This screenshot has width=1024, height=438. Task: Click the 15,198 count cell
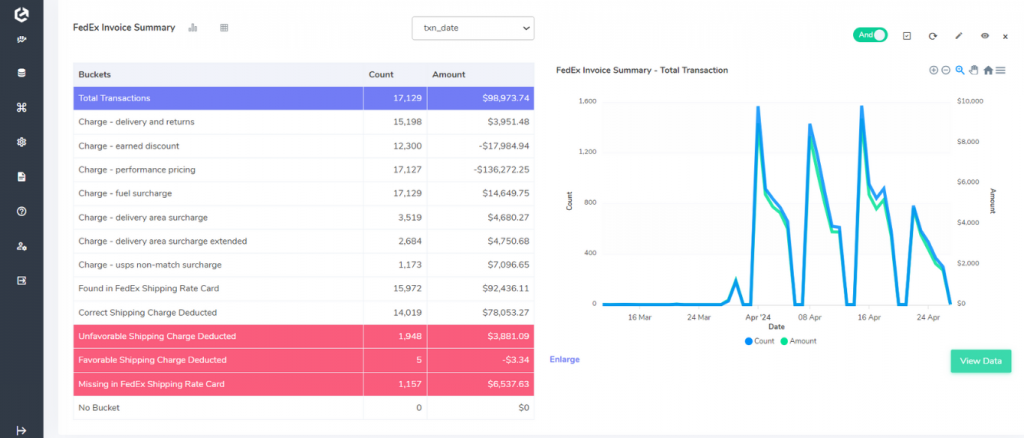(395, 122)
